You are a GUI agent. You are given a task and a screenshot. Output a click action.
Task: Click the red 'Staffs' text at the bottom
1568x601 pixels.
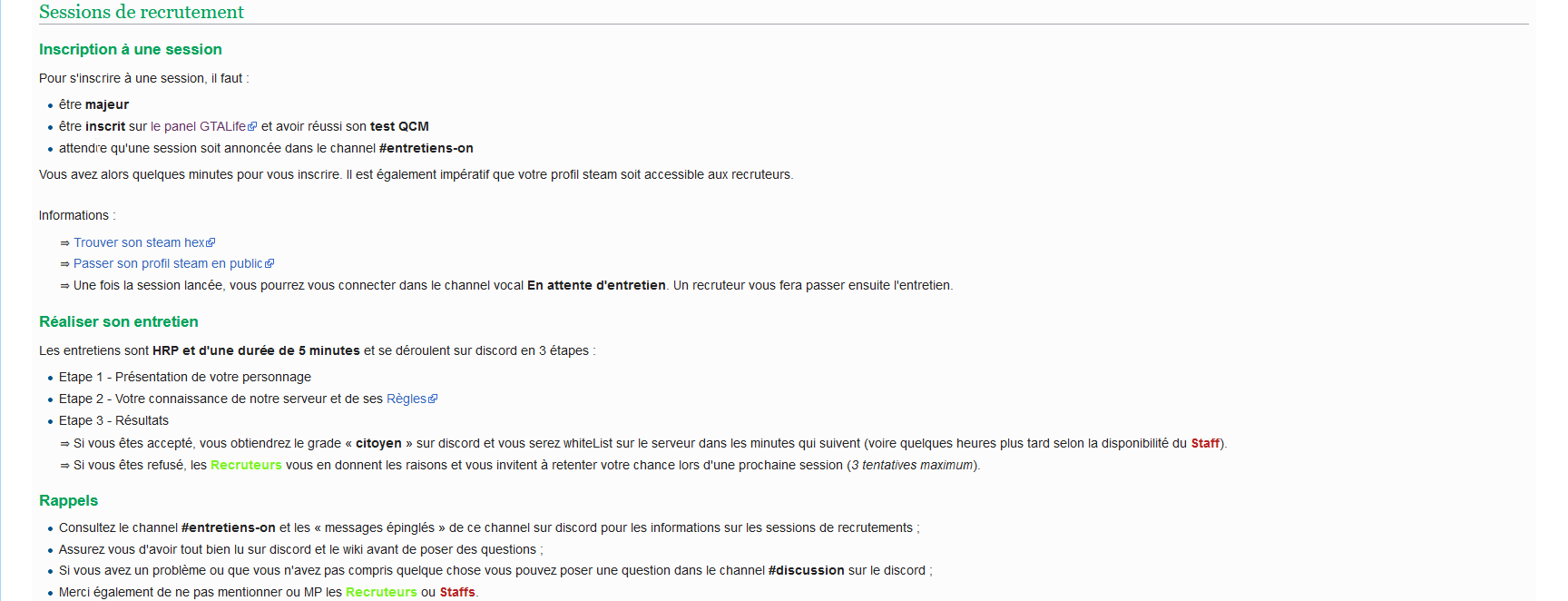pos(457,592)
